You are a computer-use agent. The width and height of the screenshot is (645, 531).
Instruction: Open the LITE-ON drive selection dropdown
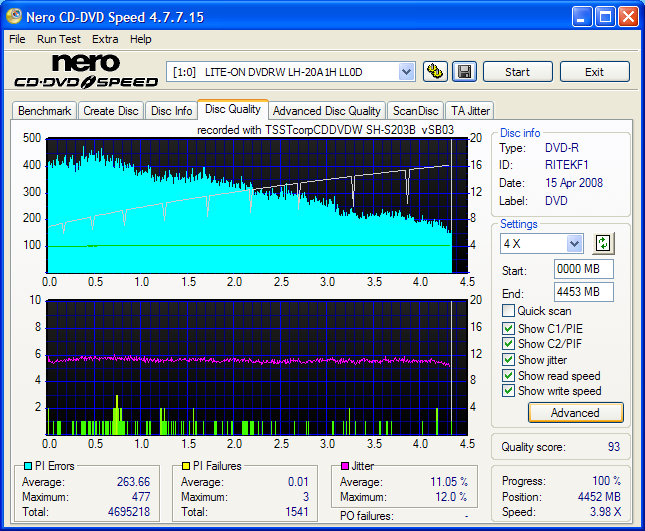pyautogui.click(x=405, y=72)
